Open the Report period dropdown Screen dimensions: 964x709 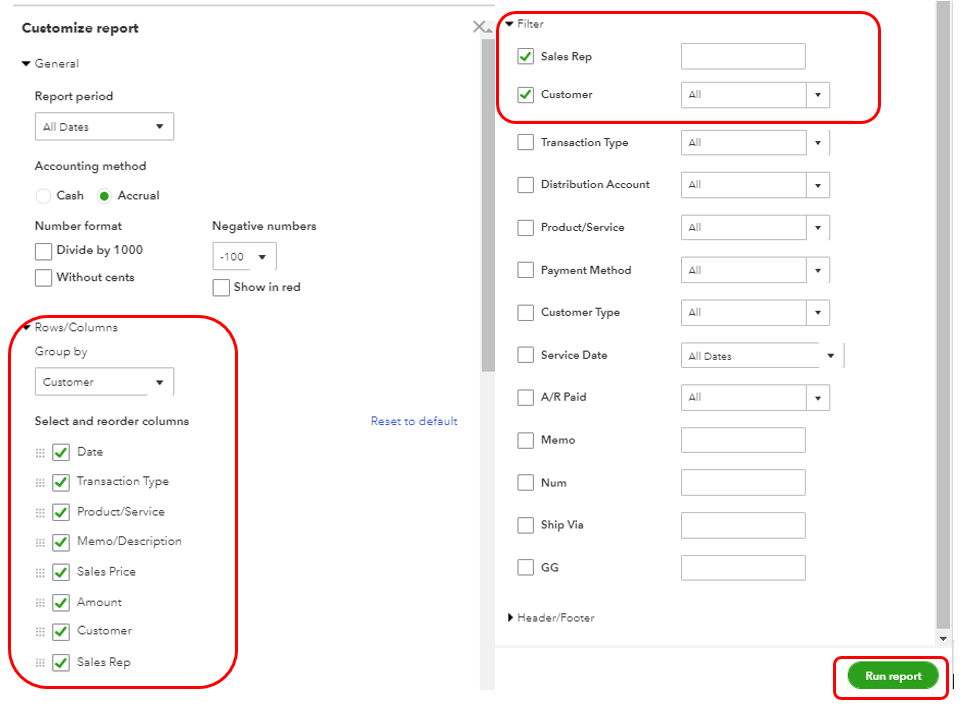(x=104, y=127)
